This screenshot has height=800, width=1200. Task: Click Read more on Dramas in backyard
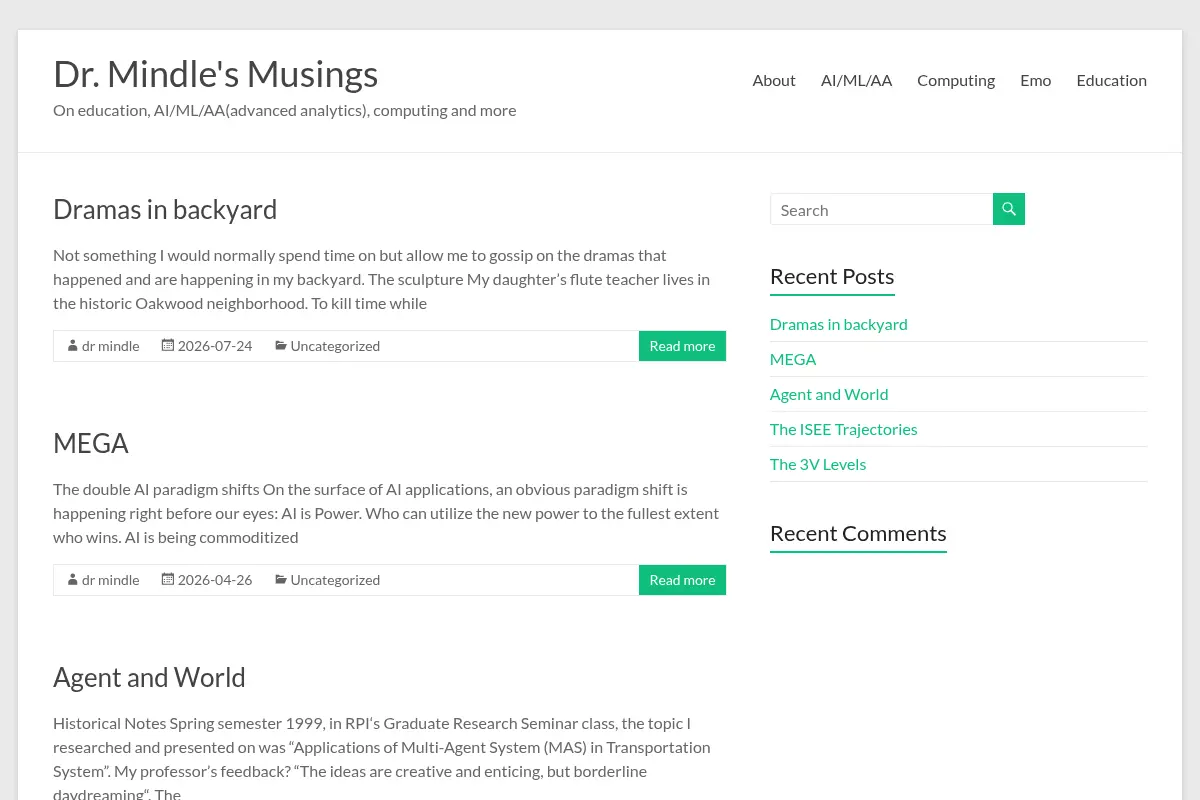coord(682,346)
